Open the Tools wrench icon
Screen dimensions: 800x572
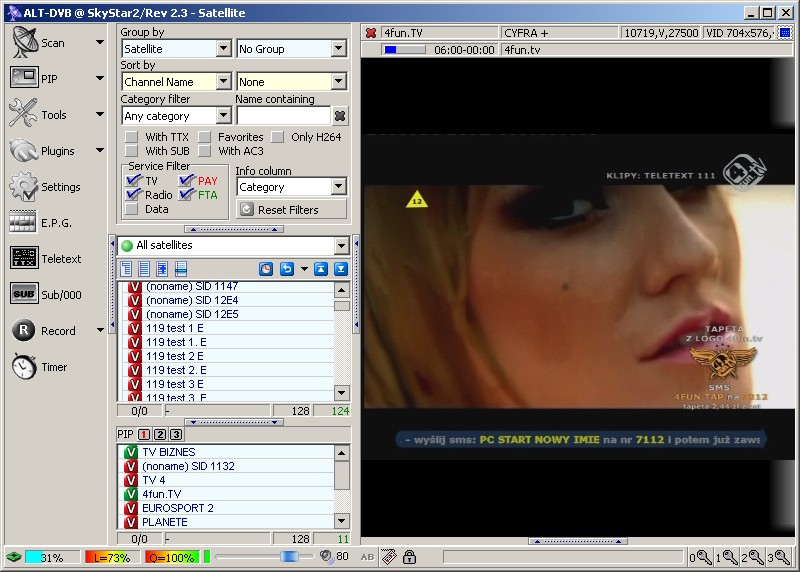pos(23,113)
